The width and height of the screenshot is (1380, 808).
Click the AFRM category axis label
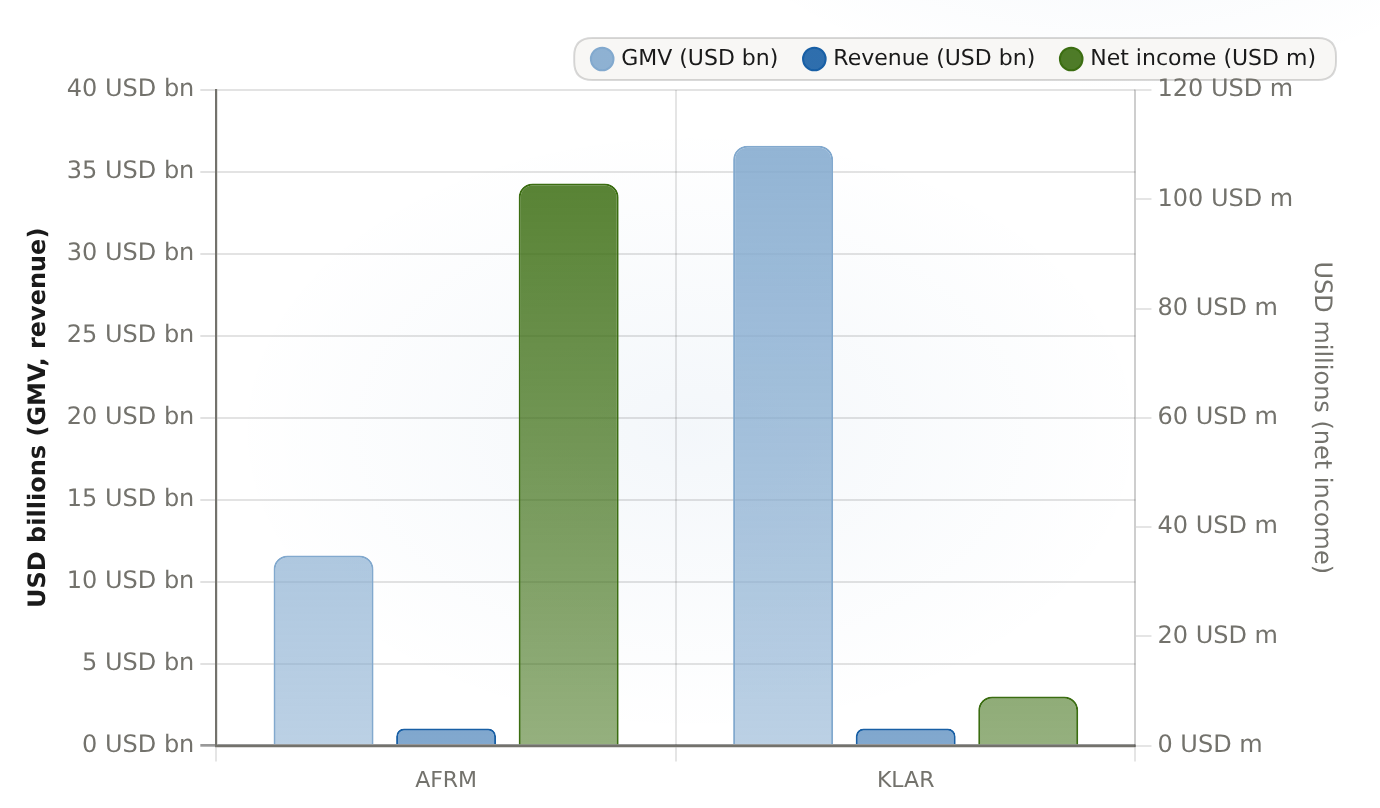(x=446, y=780)
